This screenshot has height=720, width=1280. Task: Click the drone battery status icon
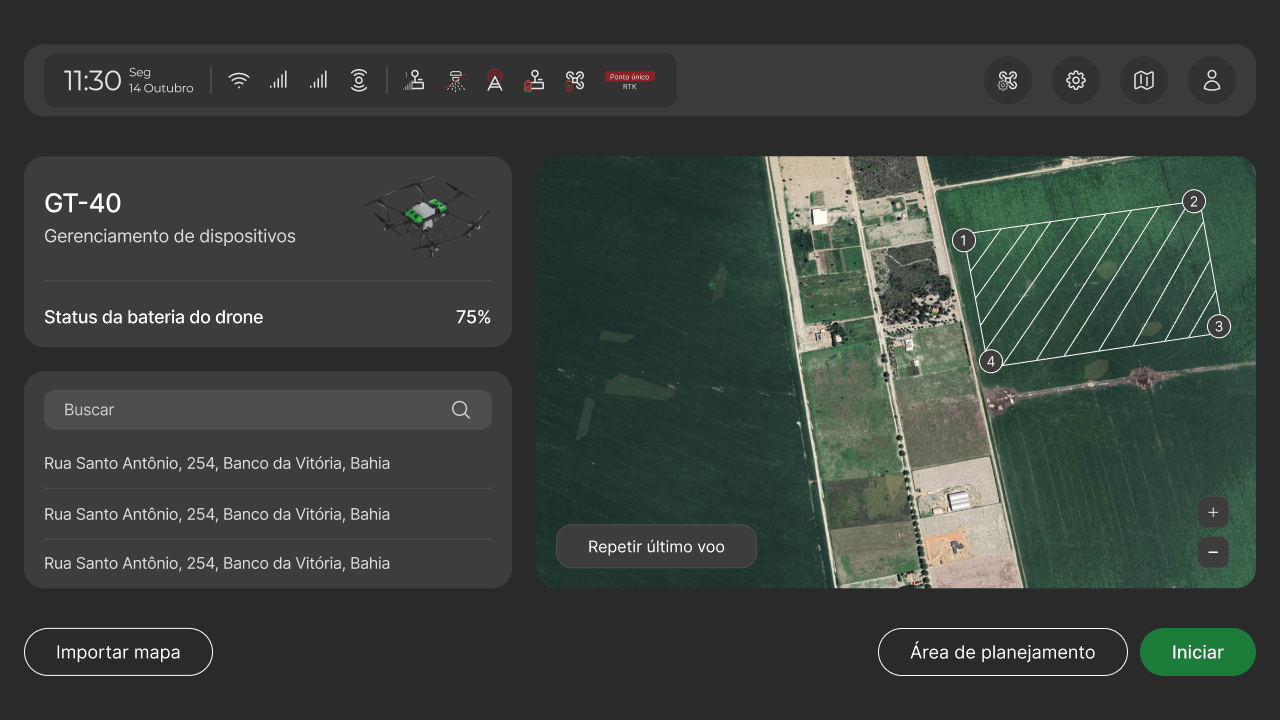(x=574, y=80)
